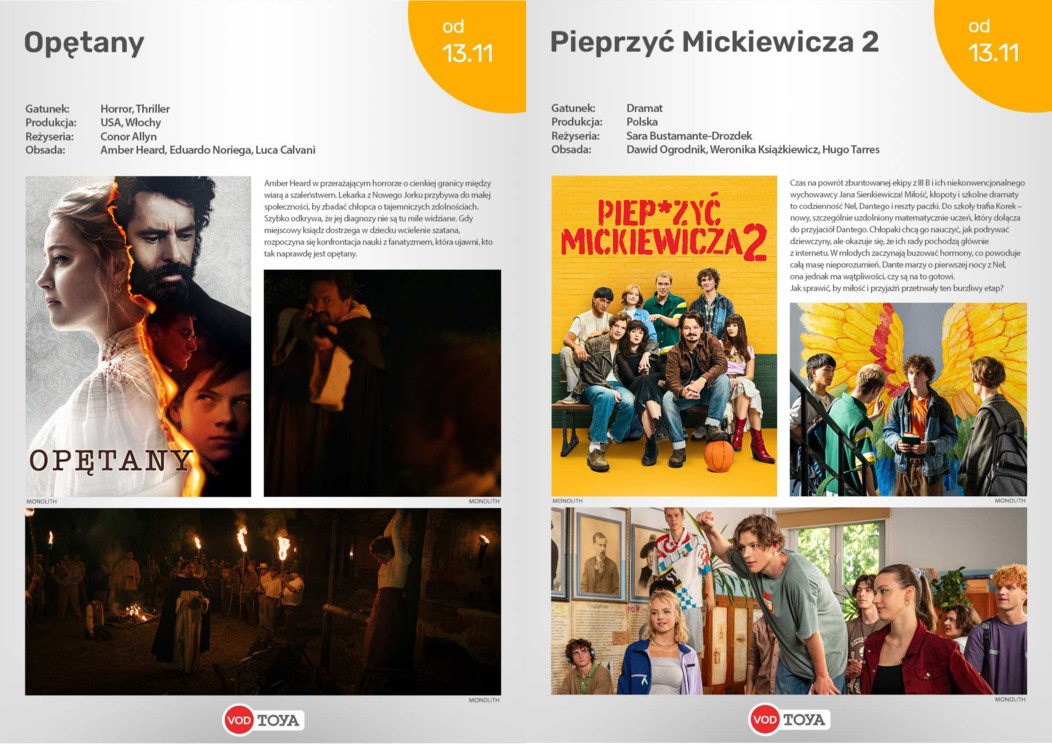Click the Horror, Thriller genre text
The height and width of the screenshot is (744, 1052).
pyautogui.click(x=135, y=108)
